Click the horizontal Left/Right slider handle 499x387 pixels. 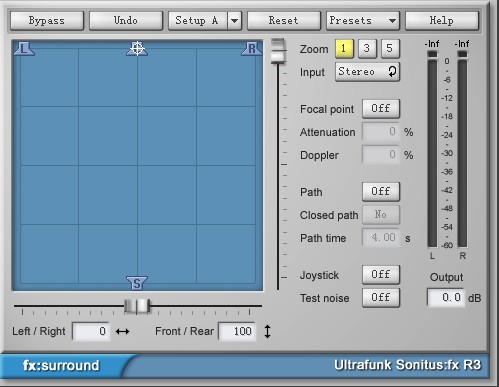tap(137, 306)
